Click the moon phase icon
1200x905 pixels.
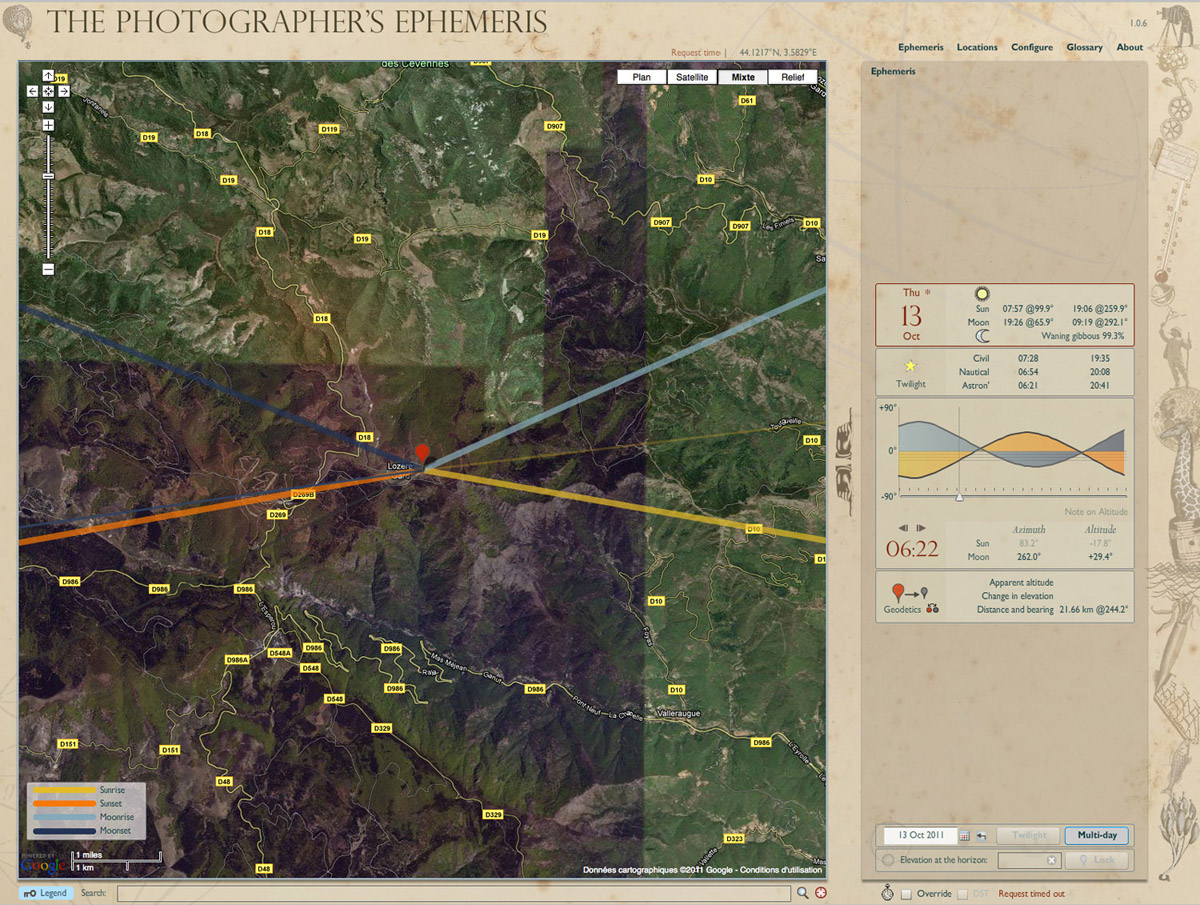tap(982, 337)
